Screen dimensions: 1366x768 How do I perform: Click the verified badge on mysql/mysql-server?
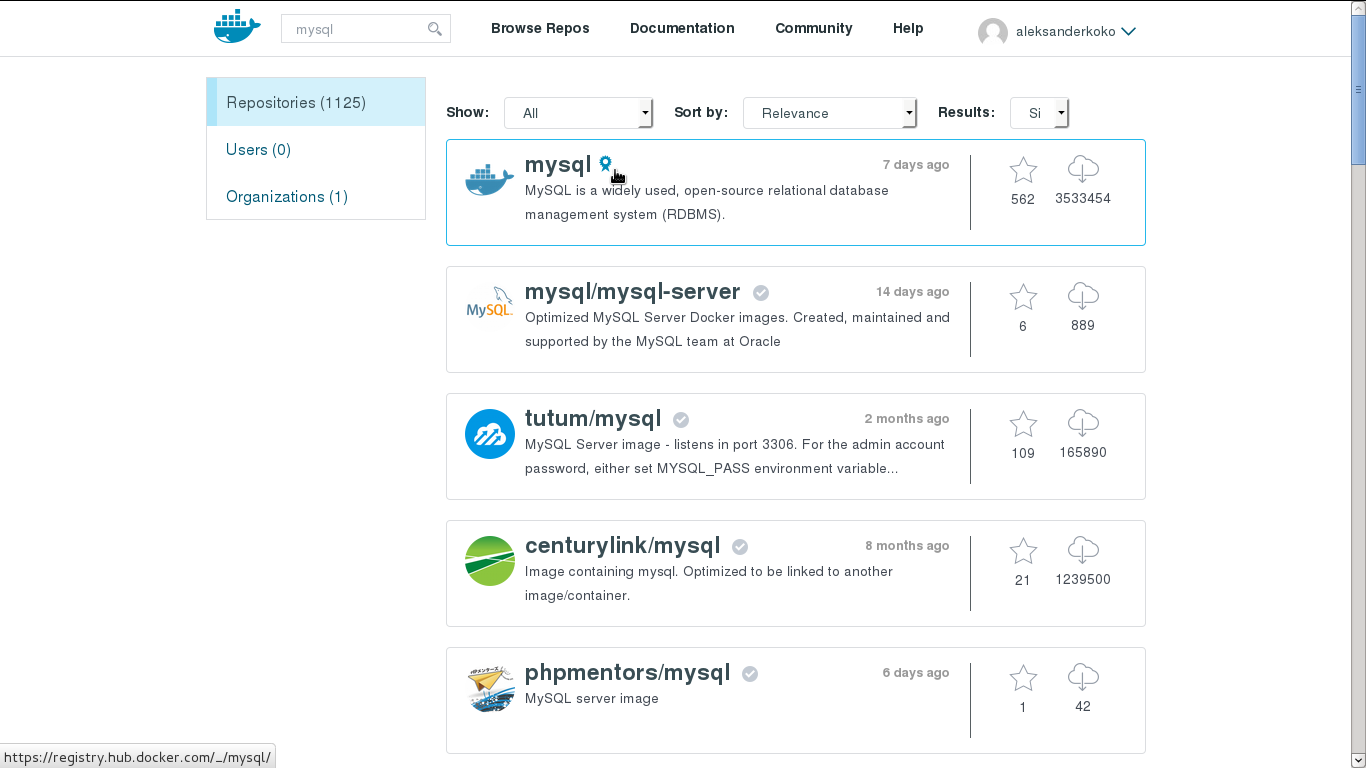[x=760, y=292]
